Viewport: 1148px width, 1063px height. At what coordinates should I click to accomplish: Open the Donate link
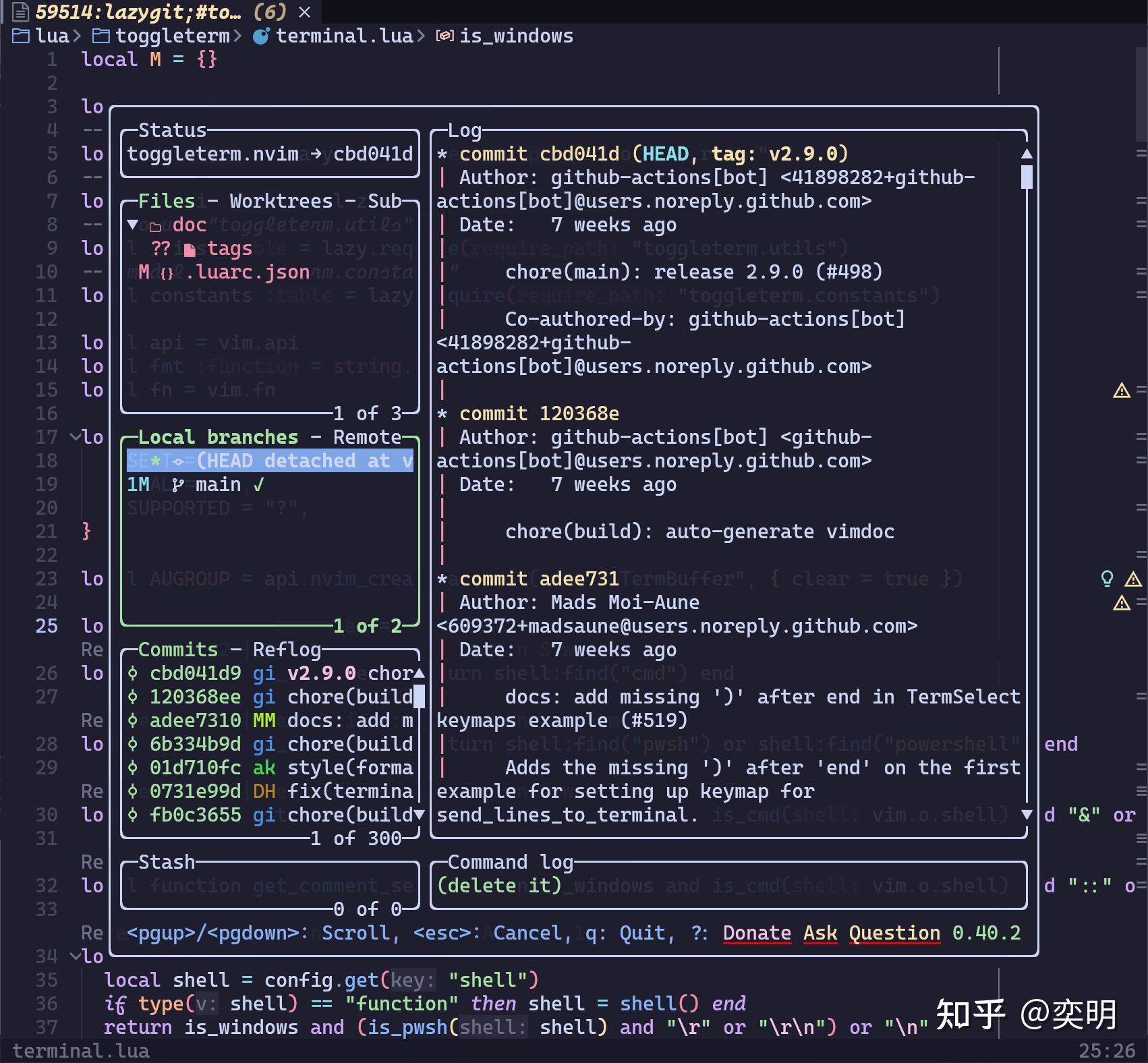(756, 933)
